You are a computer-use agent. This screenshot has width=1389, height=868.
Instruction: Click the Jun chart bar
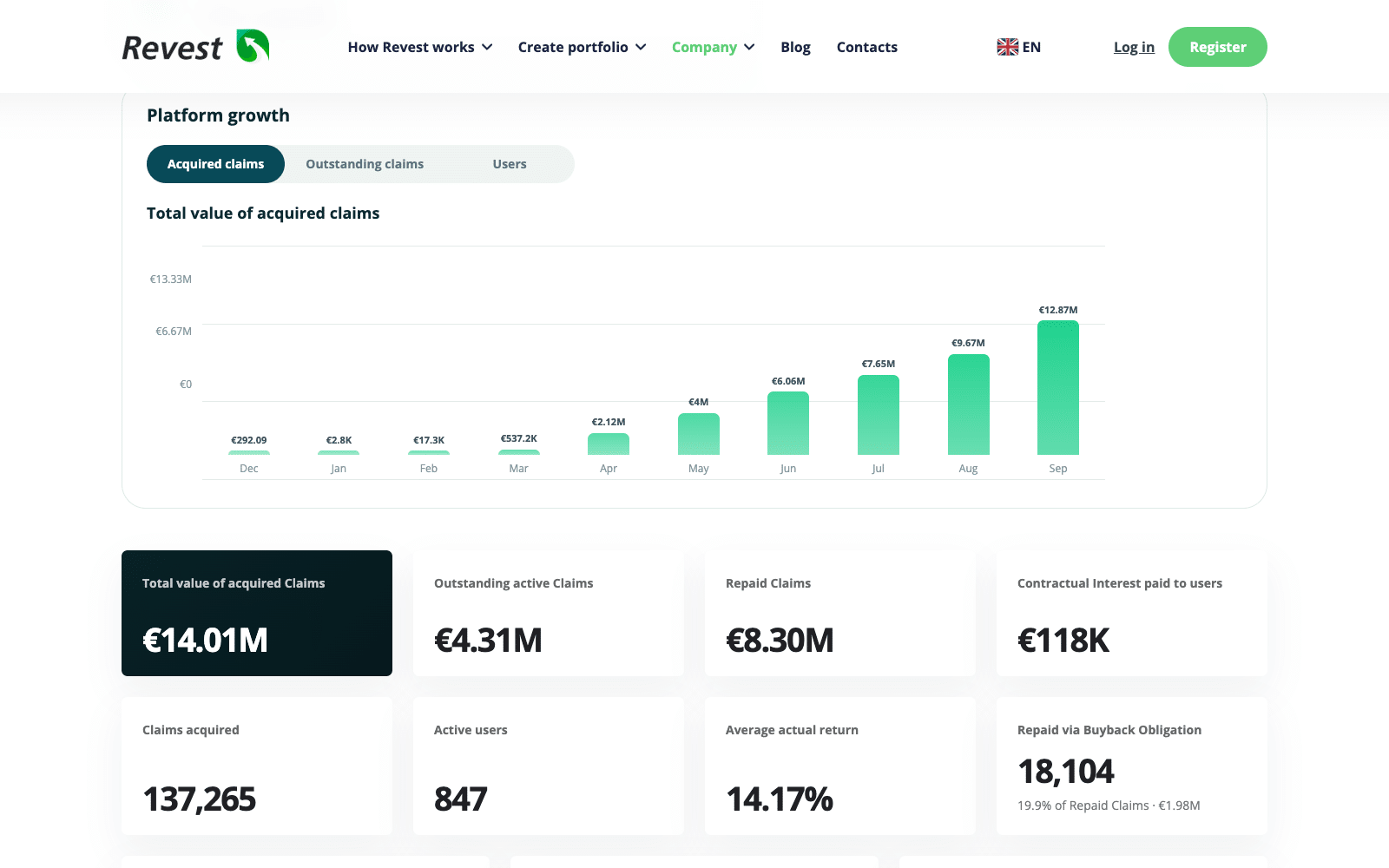coord(788,424)
